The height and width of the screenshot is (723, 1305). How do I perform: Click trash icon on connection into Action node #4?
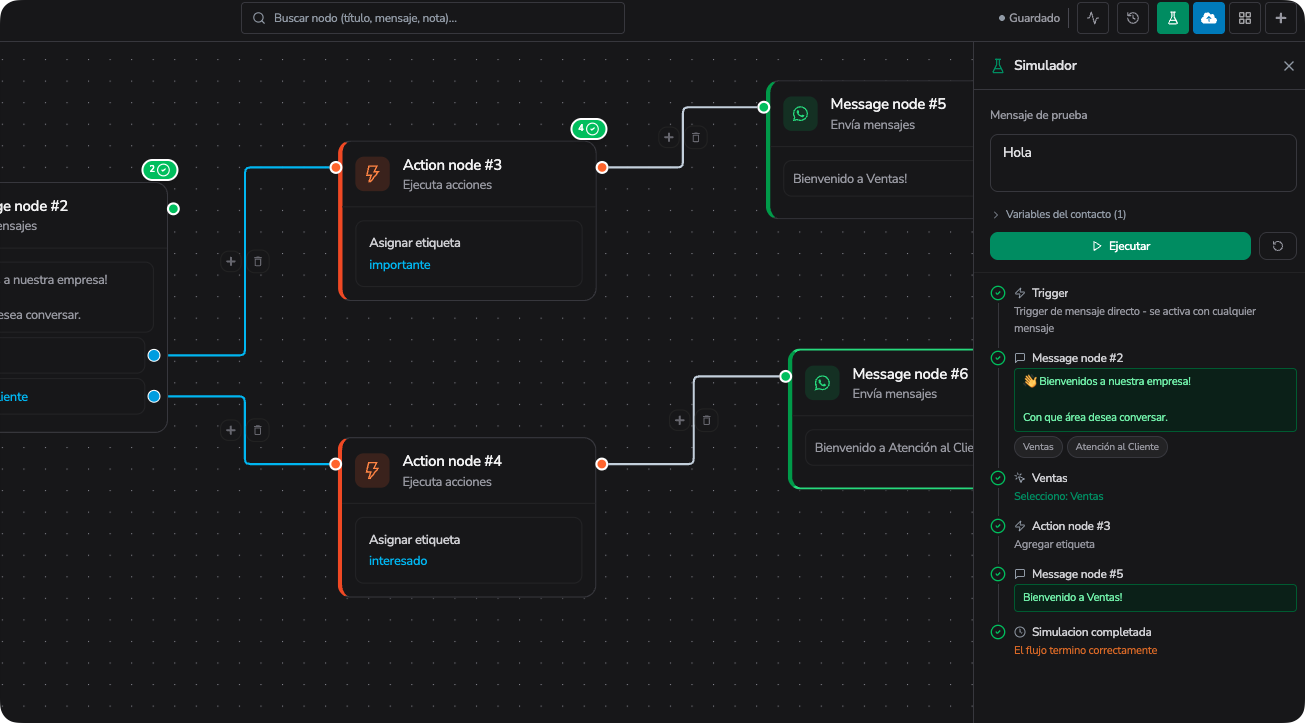point(258,430)
